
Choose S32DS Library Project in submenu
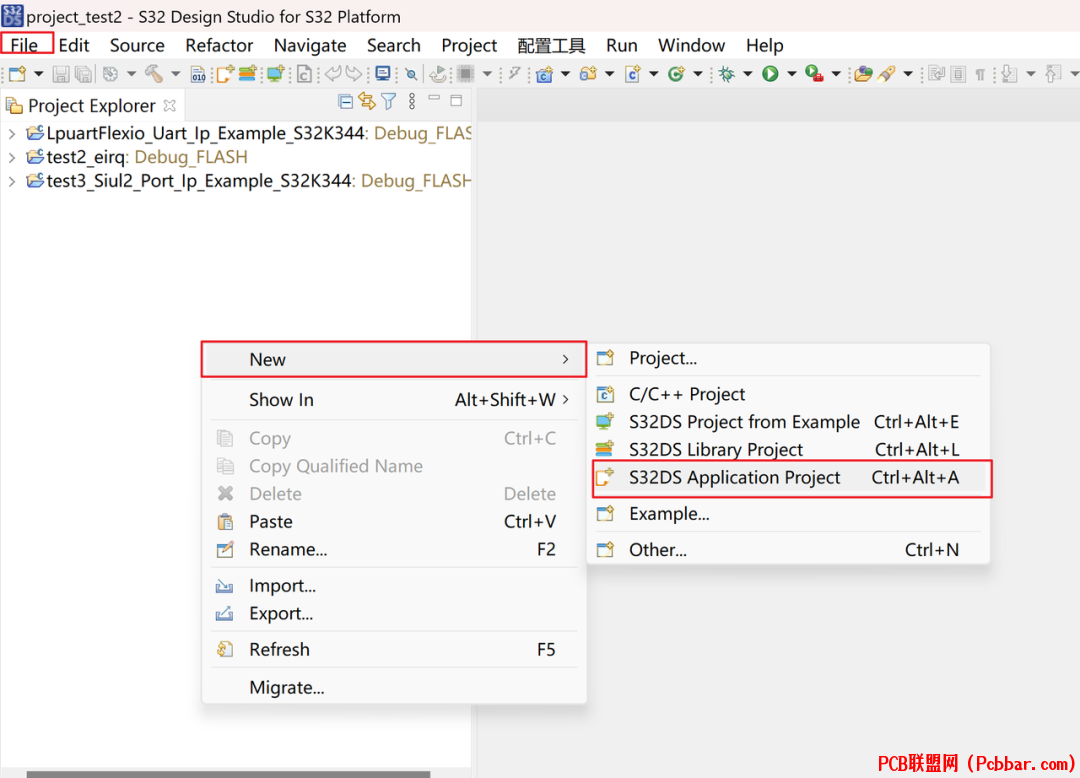click(790, 450)
